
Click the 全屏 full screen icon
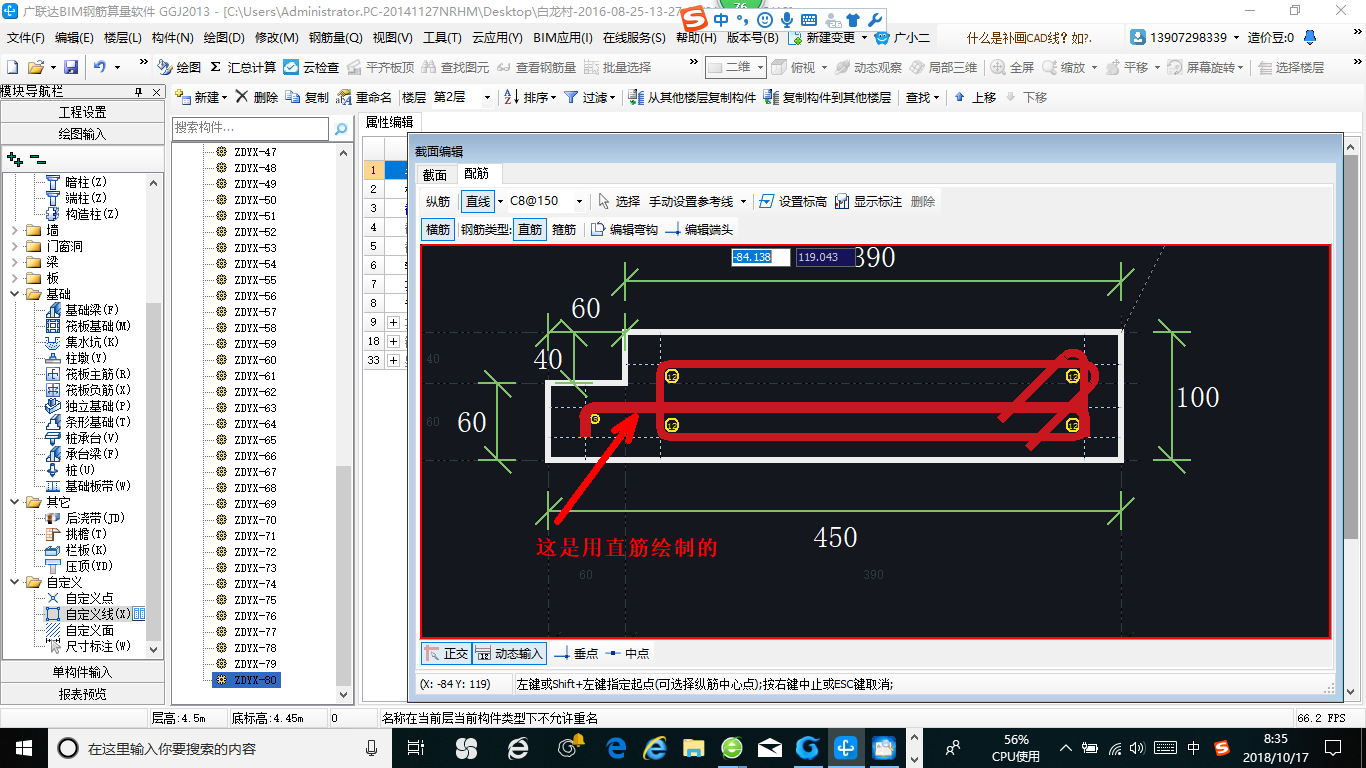[1013, 67]
